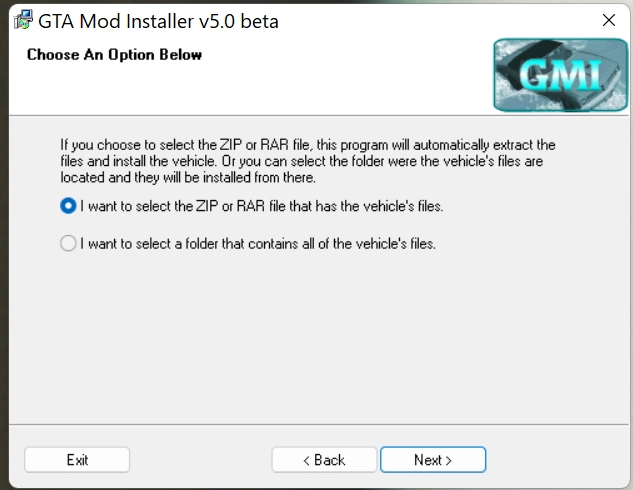
Task: Go to the previous step with Back
Action: click(x=324, y=460)
